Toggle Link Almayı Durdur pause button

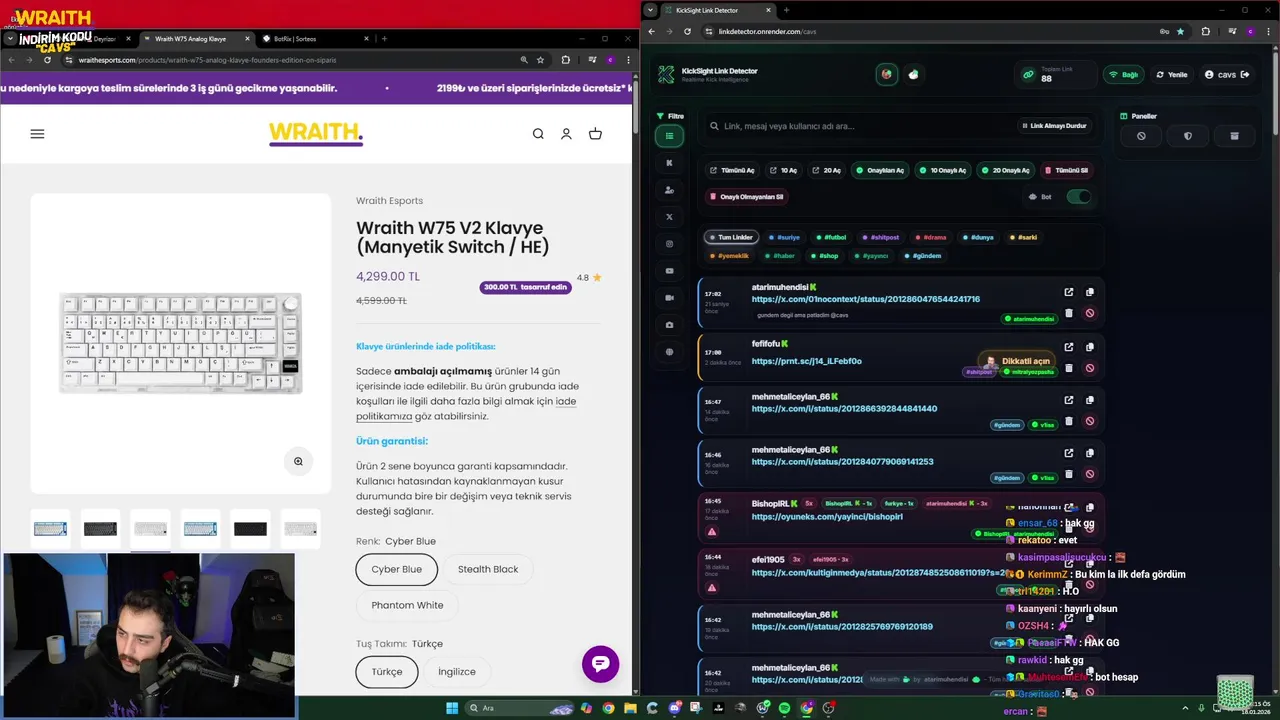pyautogui.click(x=1054, y=126)
